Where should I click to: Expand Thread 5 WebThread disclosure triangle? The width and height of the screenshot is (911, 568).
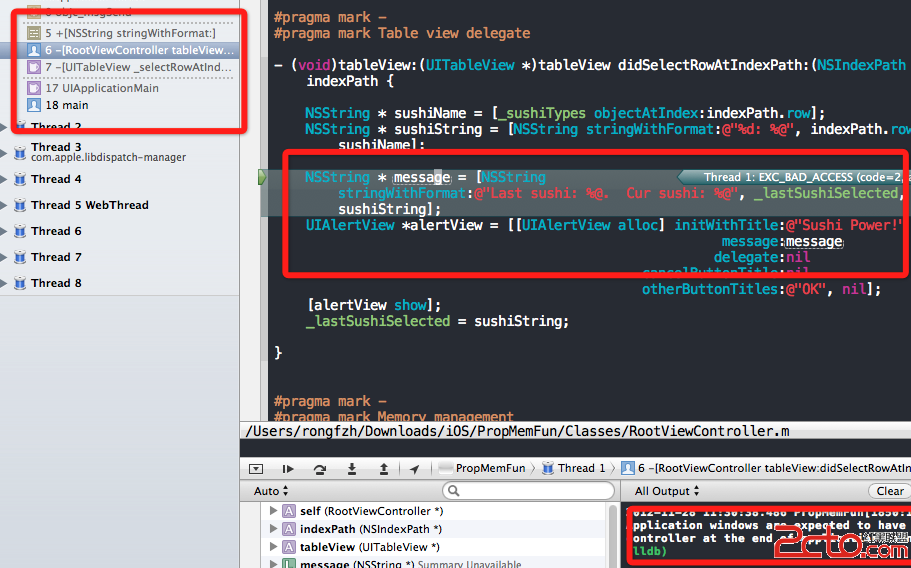pyautogui.click(x=5, y=205)
